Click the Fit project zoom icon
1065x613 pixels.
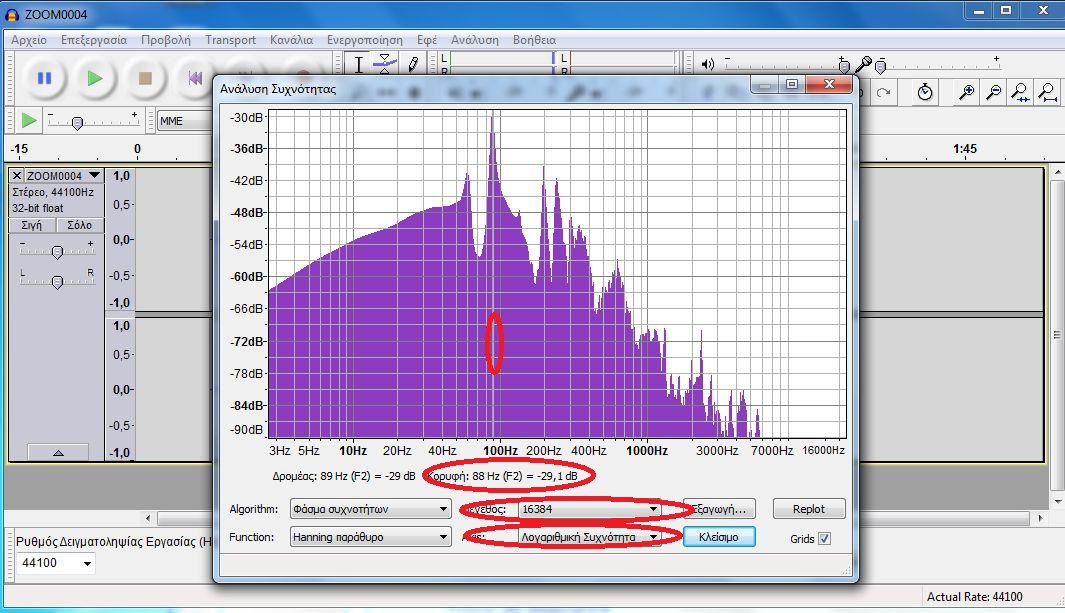tap(1048, 92)
